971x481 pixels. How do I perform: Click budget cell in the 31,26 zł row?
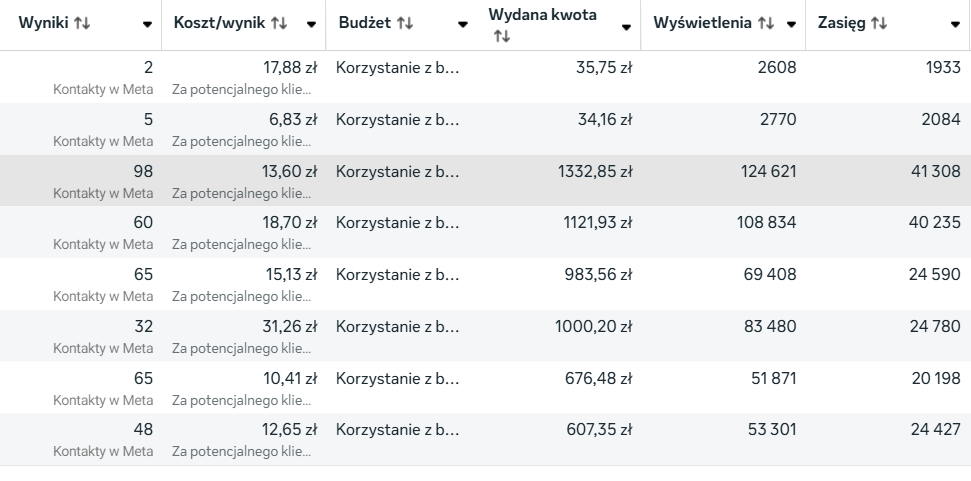point(398,326)
